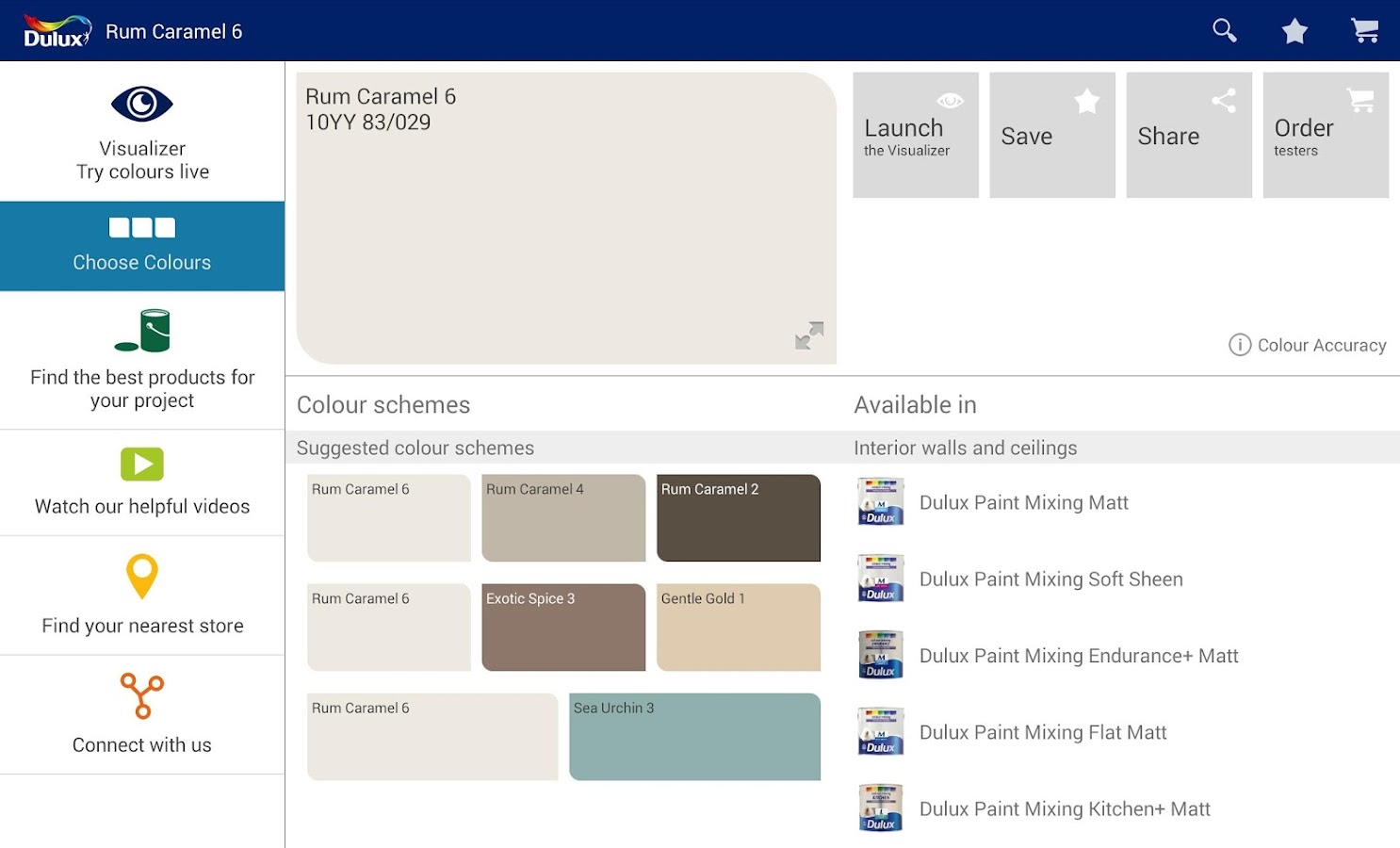Order testers for Rum Caramel 6
The height and width of the screenshot is (848, 1400).
(1325, 135)
